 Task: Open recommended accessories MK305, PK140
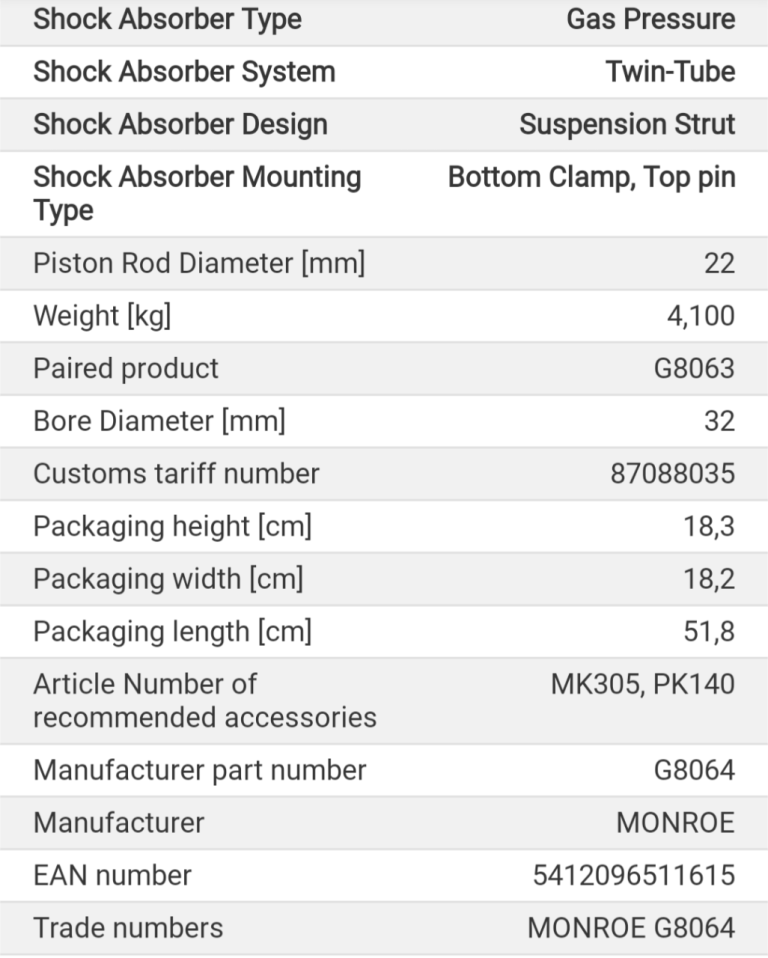tap(643, 684)
